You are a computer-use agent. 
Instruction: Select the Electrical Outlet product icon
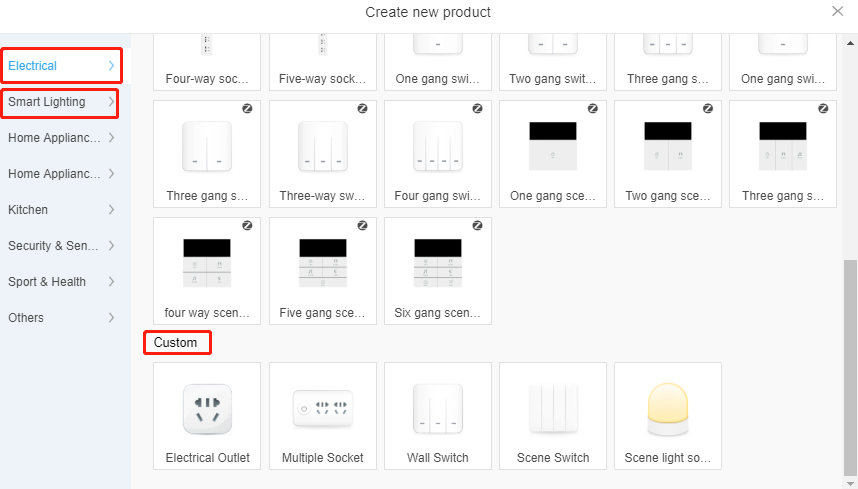tap(207, 409)
